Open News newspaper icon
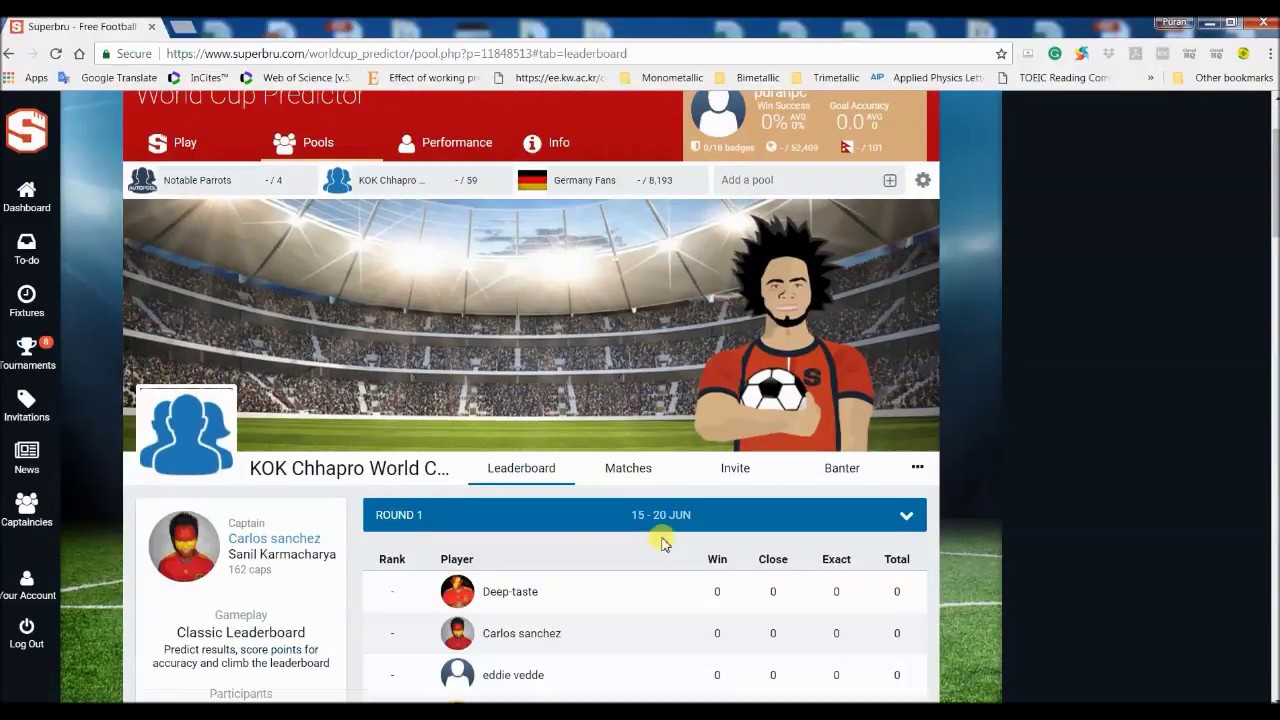This screenshot has height=720, width=1280. pyautogui.click(x=27, y=451)
